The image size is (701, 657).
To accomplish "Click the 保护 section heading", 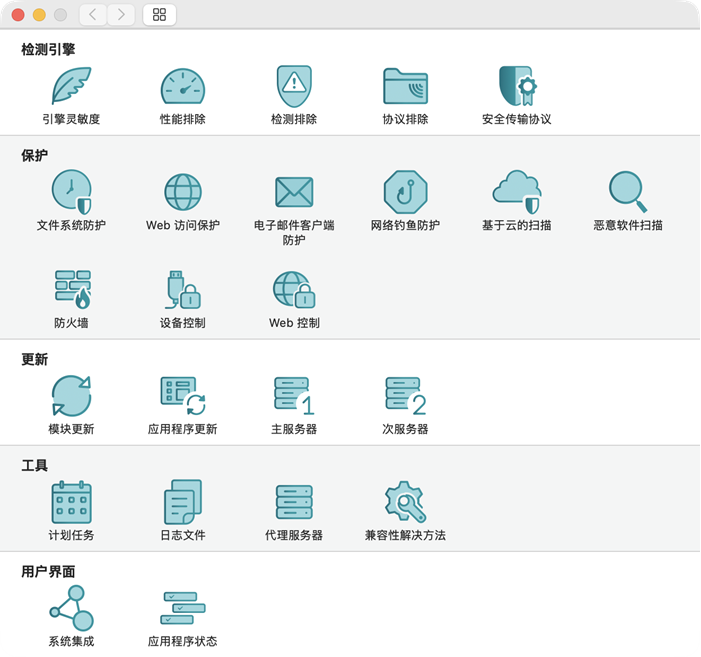I will coord(34,155).
